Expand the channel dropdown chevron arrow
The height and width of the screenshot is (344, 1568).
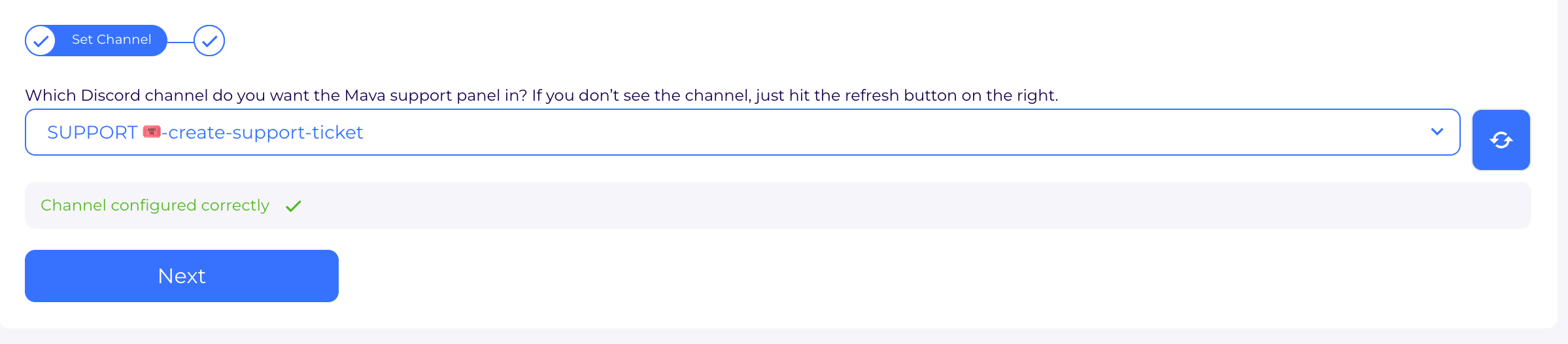[1437, 132]
